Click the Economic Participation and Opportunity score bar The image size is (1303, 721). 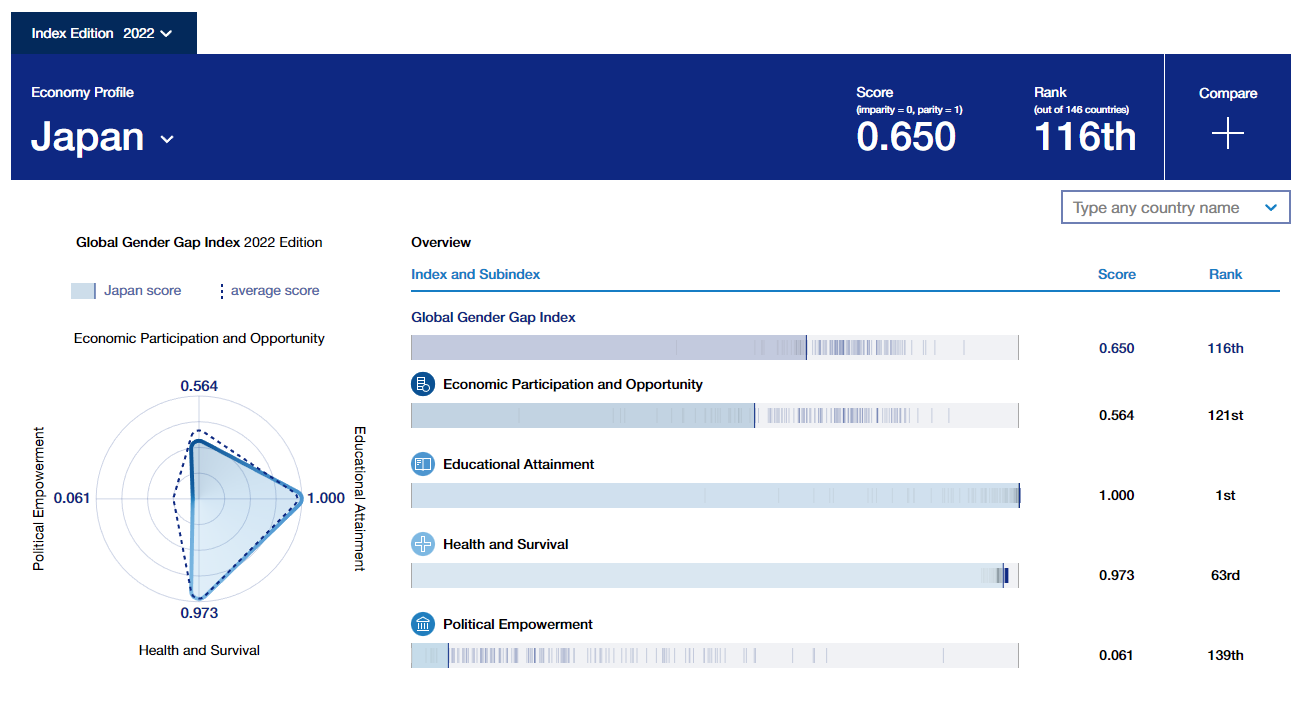pos(715,416)
